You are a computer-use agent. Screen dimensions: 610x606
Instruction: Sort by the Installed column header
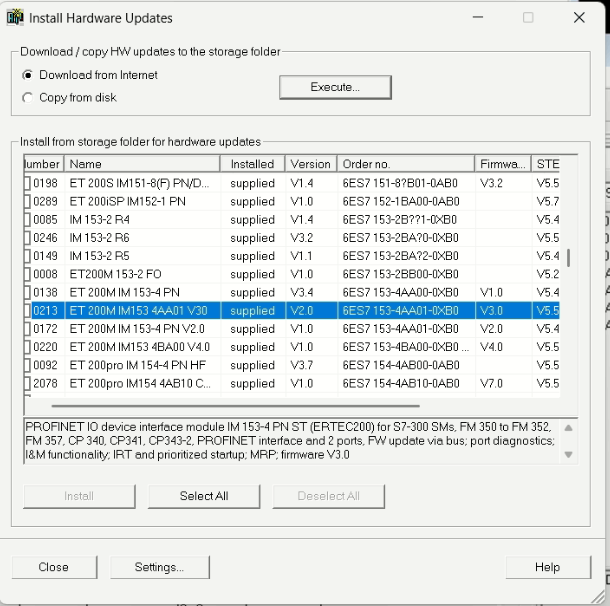(252, 164)
